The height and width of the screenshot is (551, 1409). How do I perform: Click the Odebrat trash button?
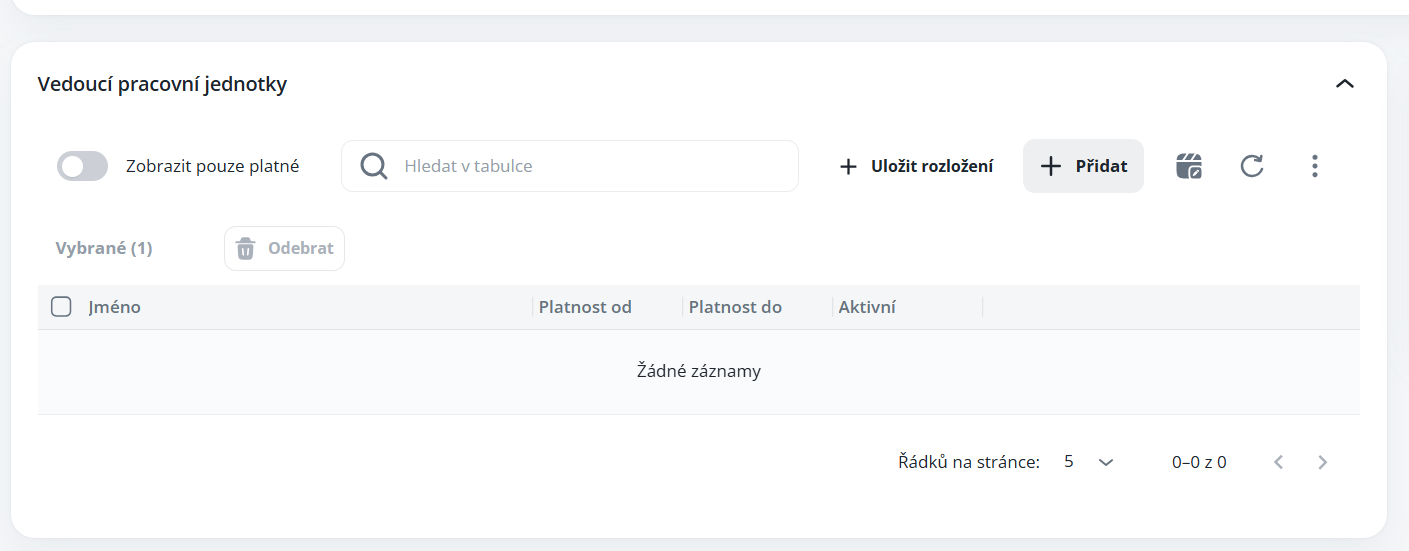tap(285, 249)
